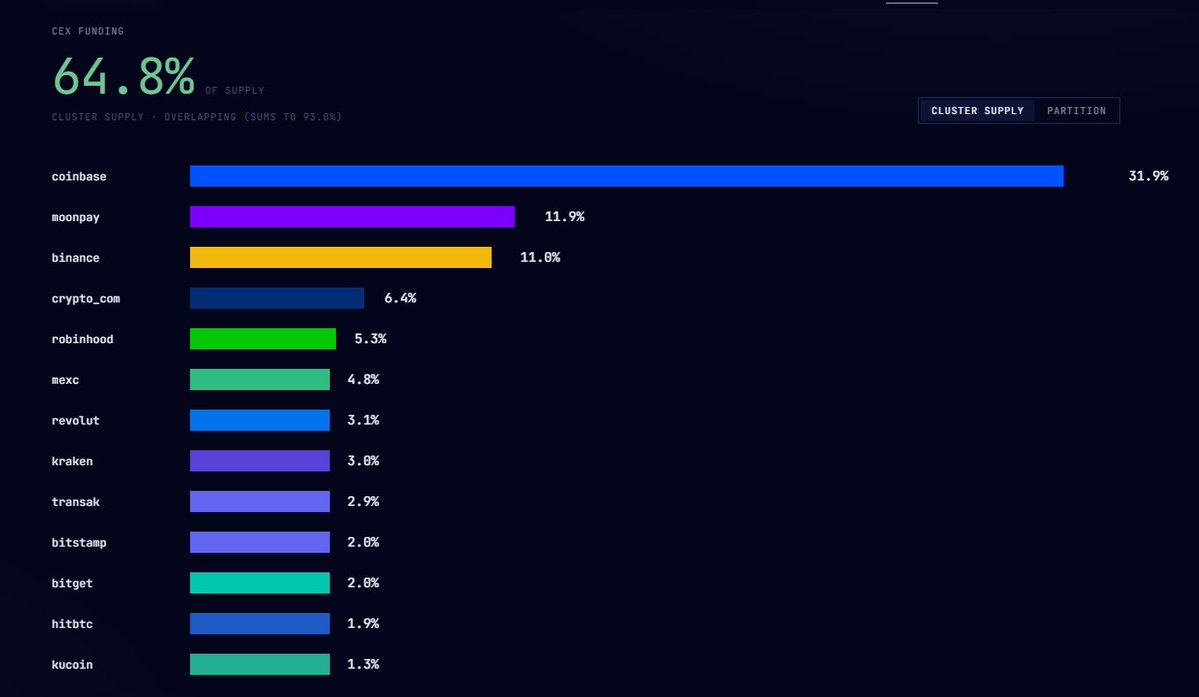This screenshot has width=1199, height=697.
Task: Click the CEX FUNDING heading
Action: point(88,31)
